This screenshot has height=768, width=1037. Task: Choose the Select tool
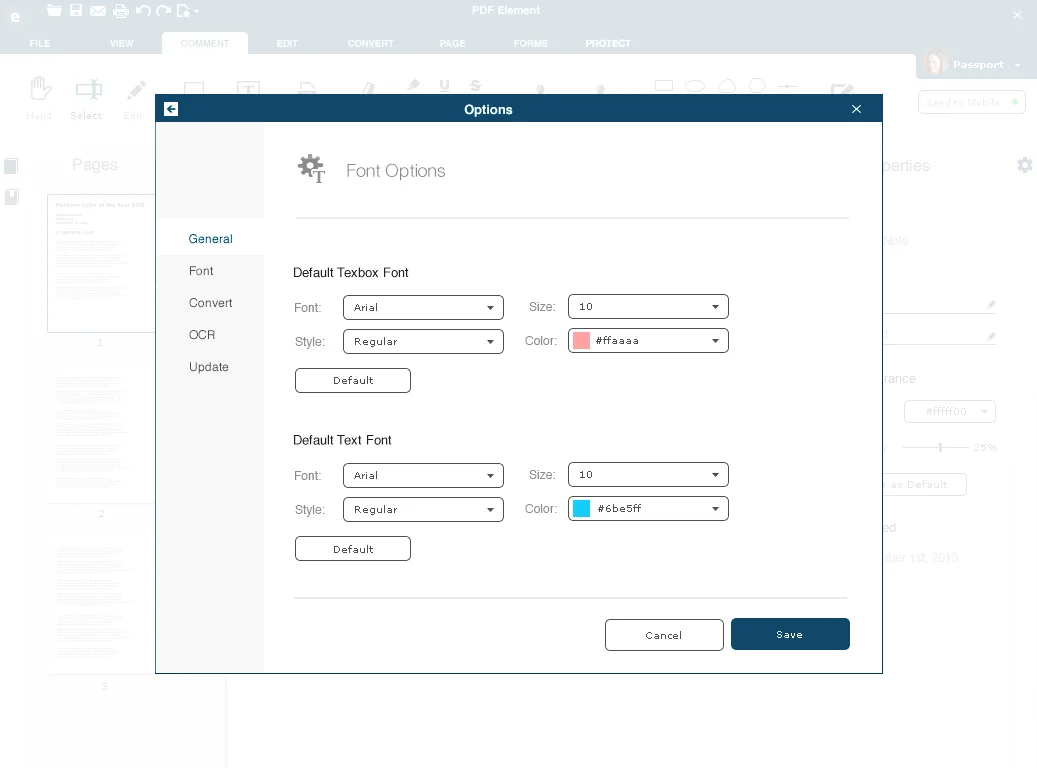[87, 98]
